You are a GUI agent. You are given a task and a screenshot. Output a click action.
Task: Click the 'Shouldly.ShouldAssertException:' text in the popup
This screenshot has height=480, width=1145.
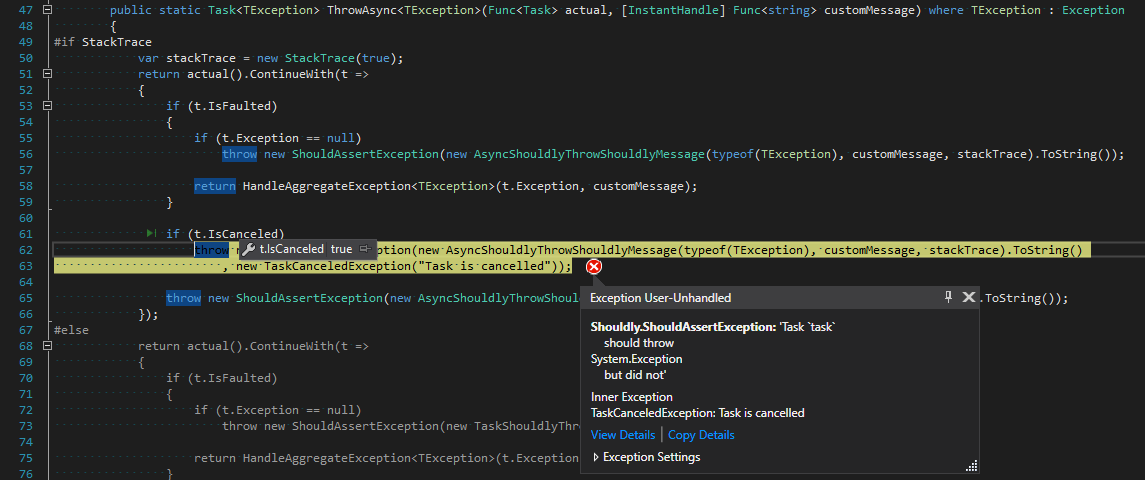point(683,327)
